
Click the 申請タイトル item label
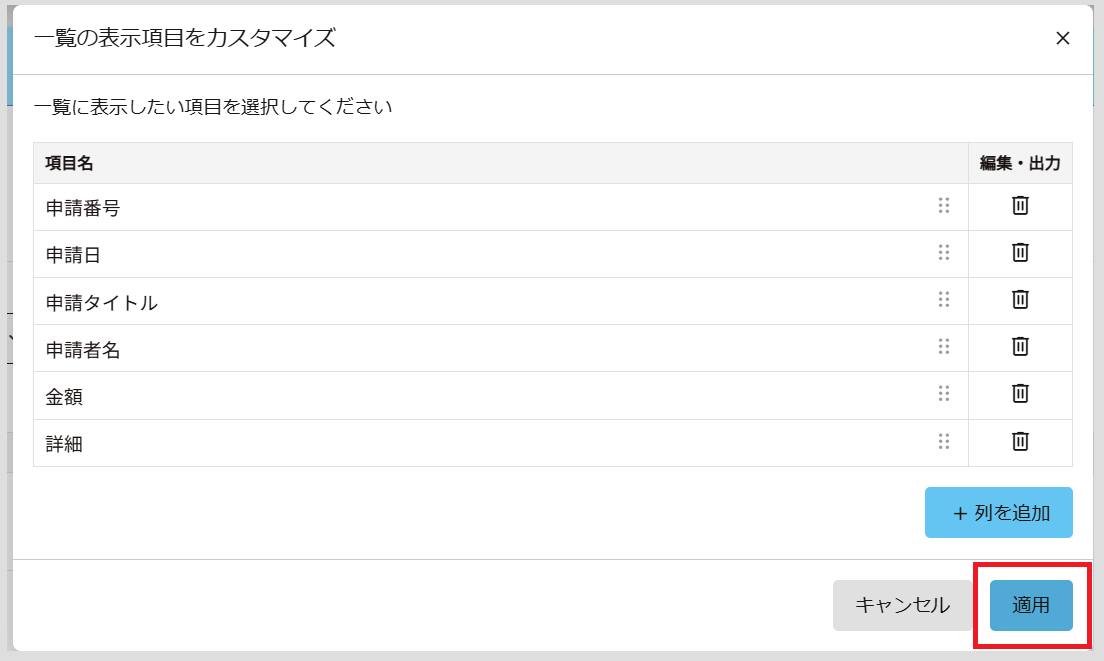(102, 303)
